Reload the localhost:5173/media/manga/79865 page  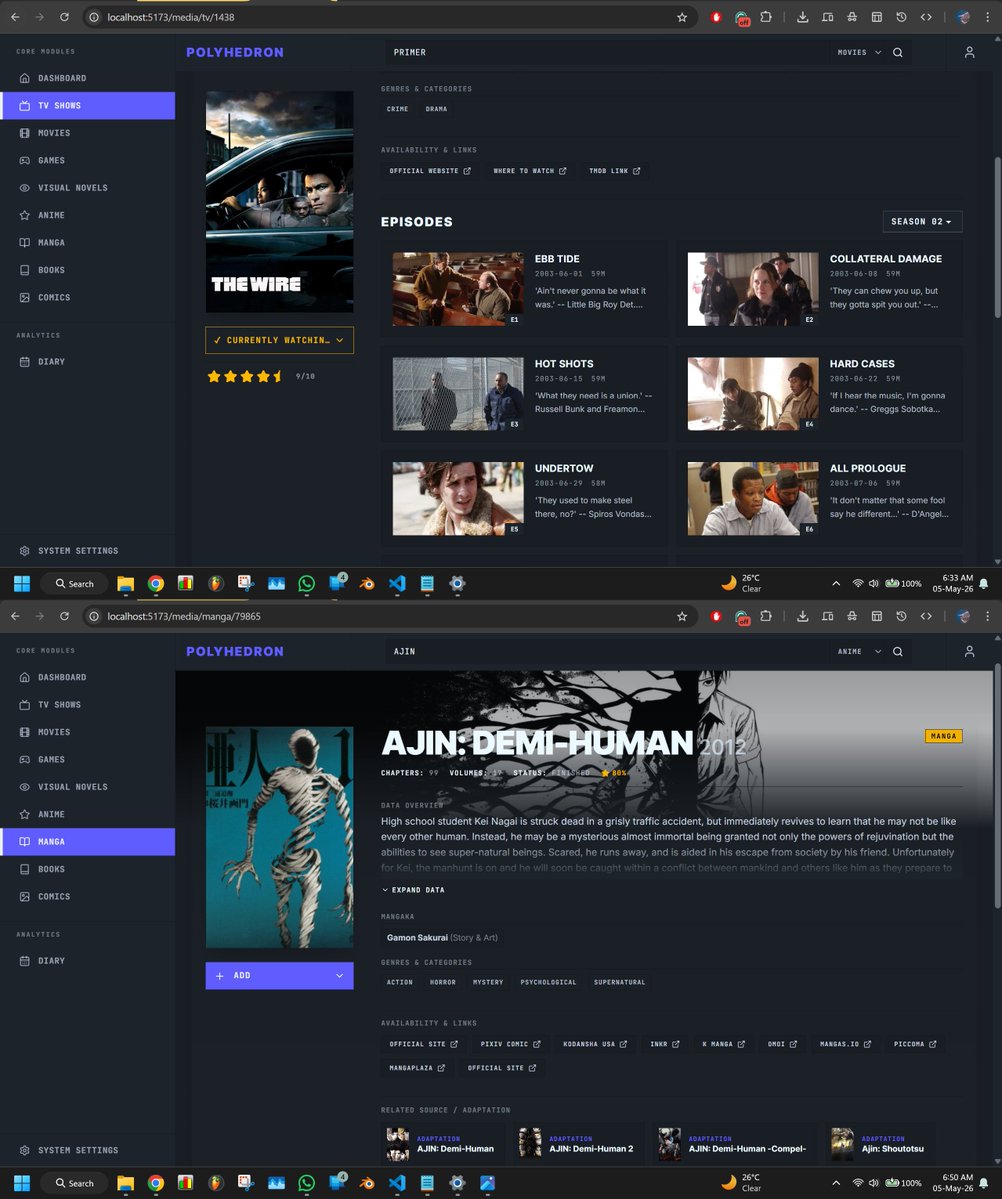(64, 616)
